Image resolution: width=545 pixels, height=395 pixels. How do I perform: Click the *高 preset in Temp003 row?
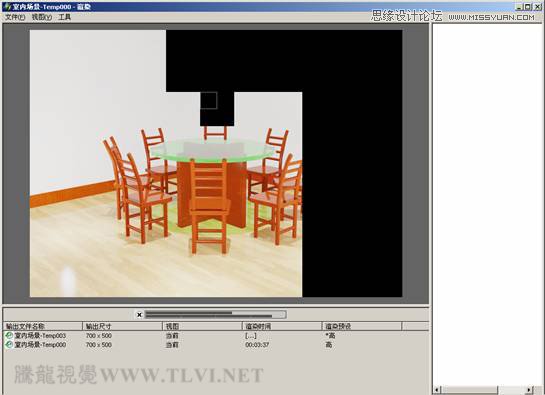[x=330, y=336]
